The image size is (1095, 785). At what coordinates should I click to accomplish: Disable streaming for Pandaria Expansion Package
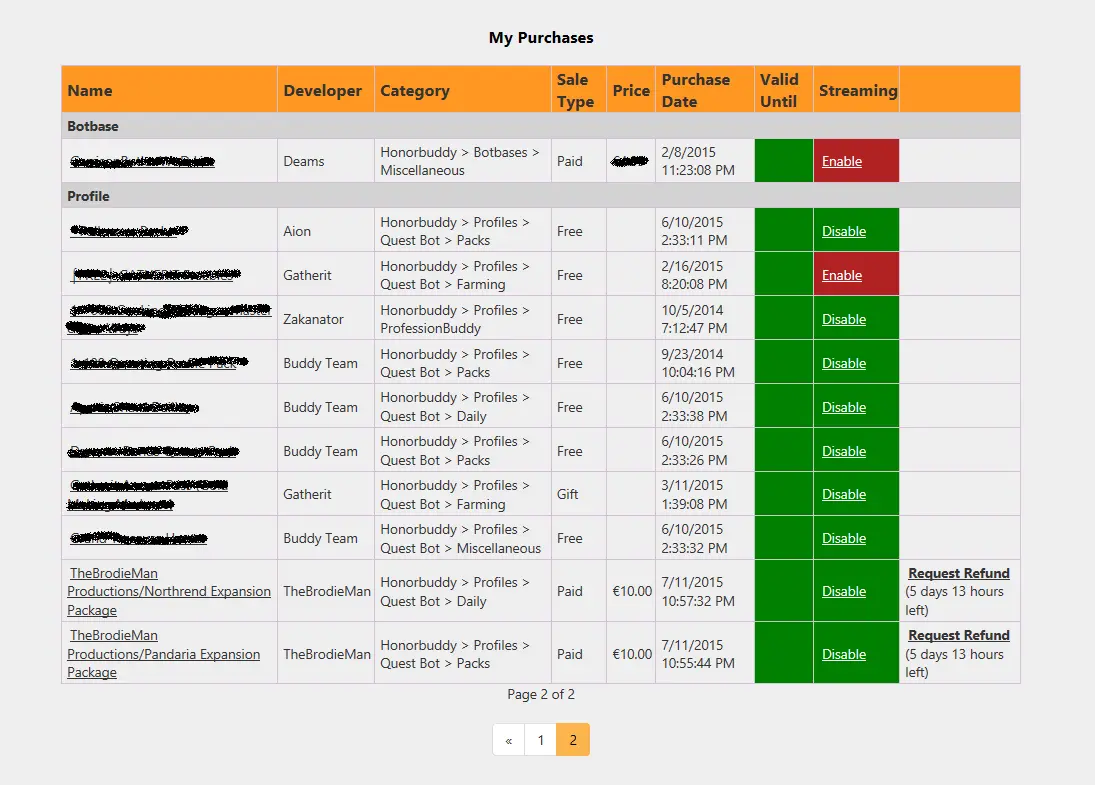[x=844, y=654]
